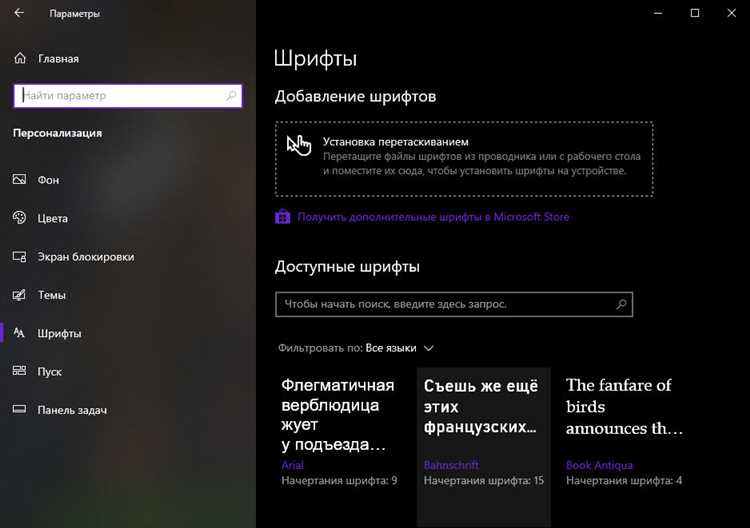750x528 pixels.
Task: Click the Arial font name link
Action: coord(292,465)
